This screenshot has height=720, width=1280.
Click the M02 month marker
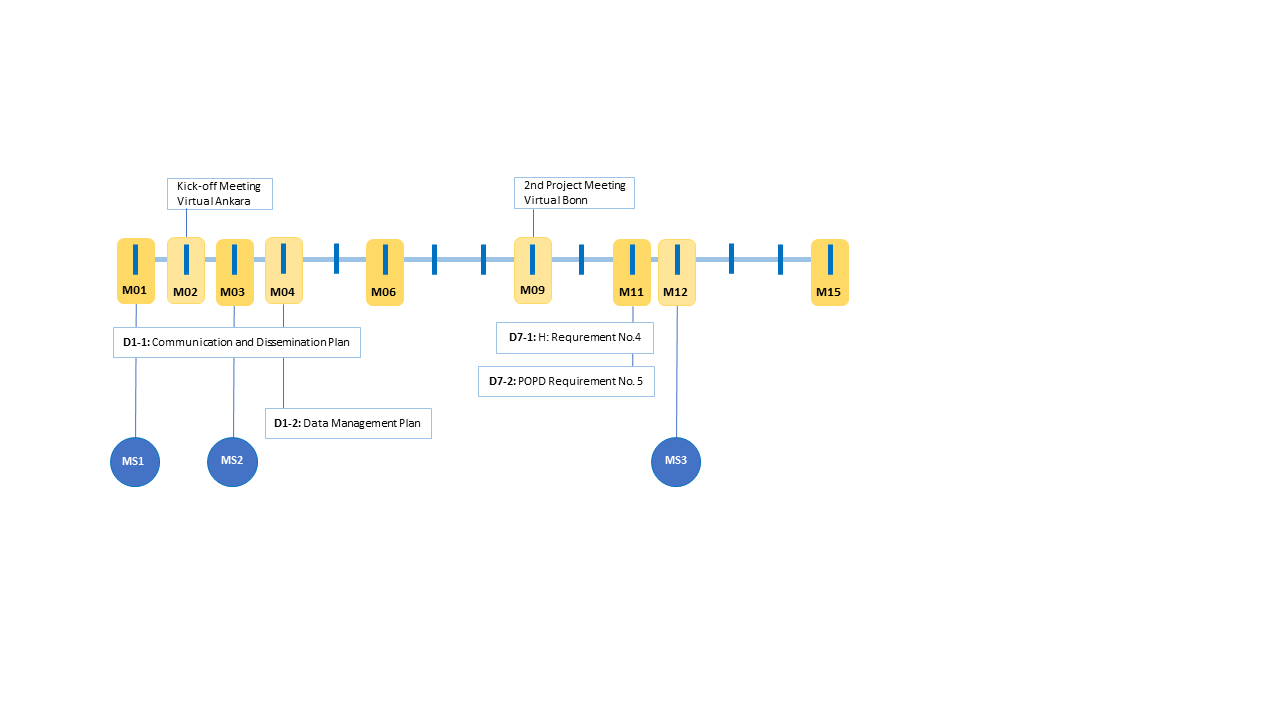click(x=186, y=271)
